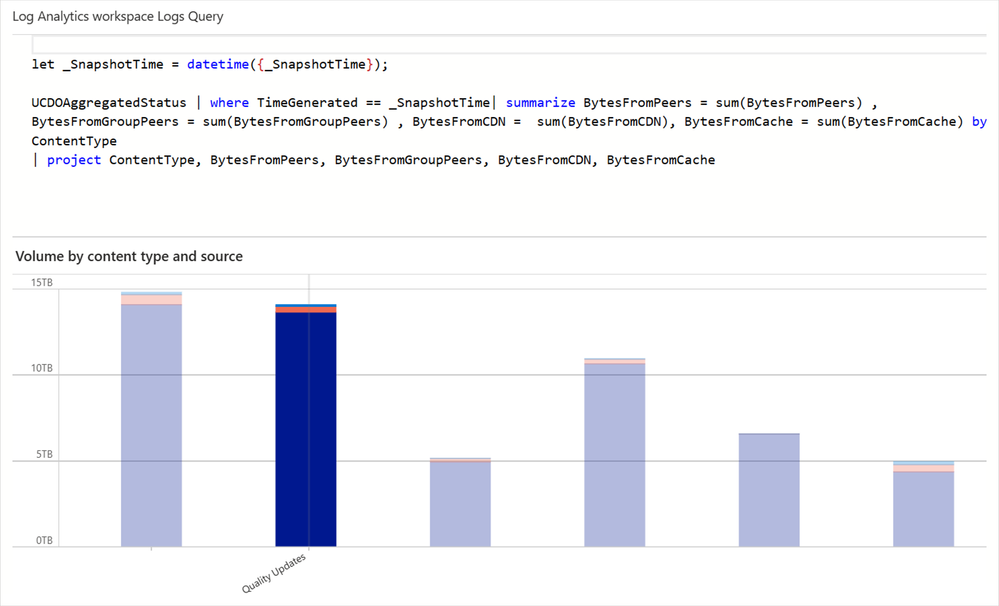Click the 0TB axis label

45,540
